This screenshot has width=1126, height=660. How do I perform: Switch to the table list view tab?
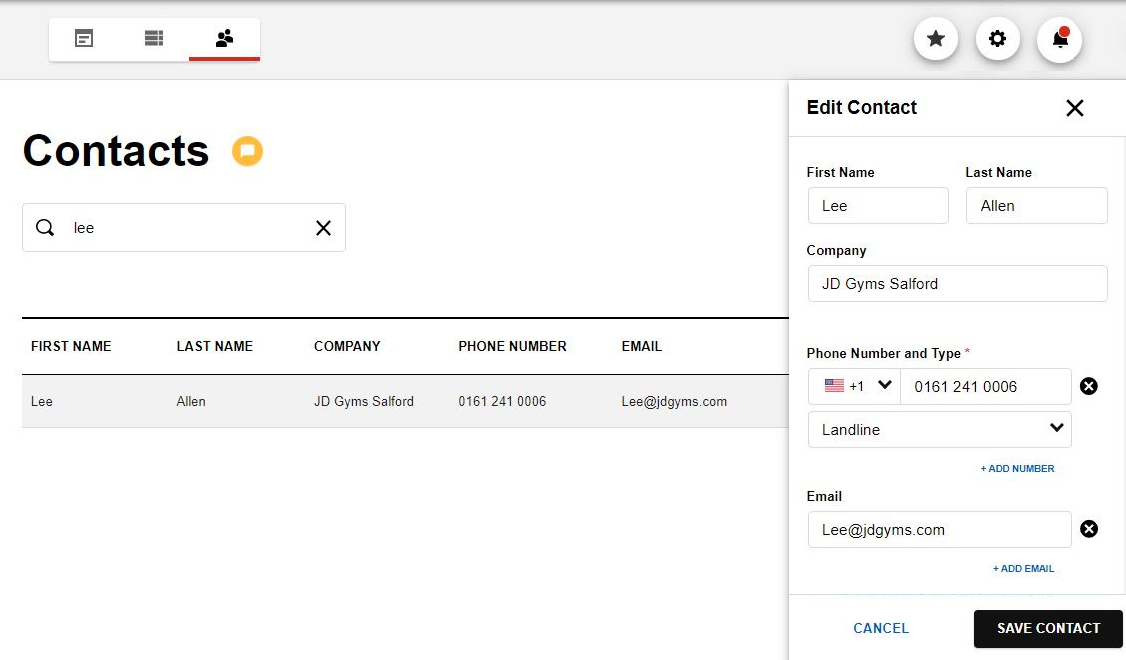pyautogui.click(x=154, y=38)
